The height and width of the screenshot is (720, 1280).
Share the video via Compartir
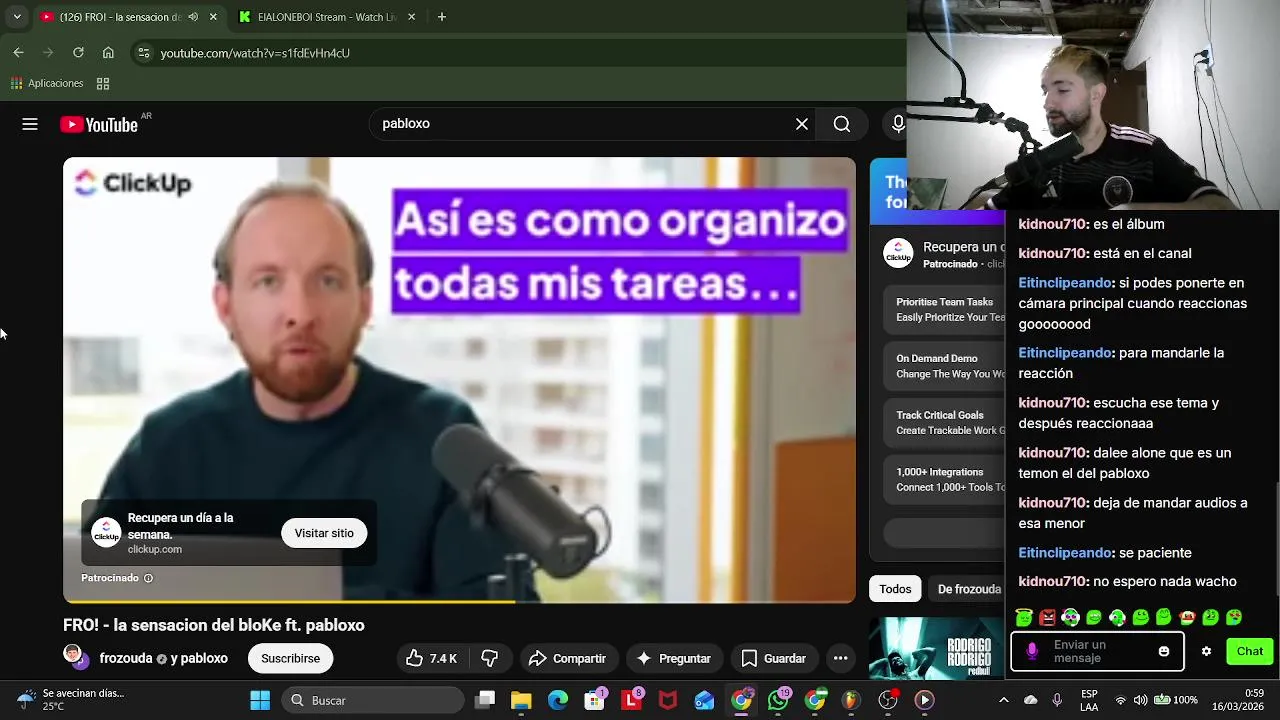(568, 658)
